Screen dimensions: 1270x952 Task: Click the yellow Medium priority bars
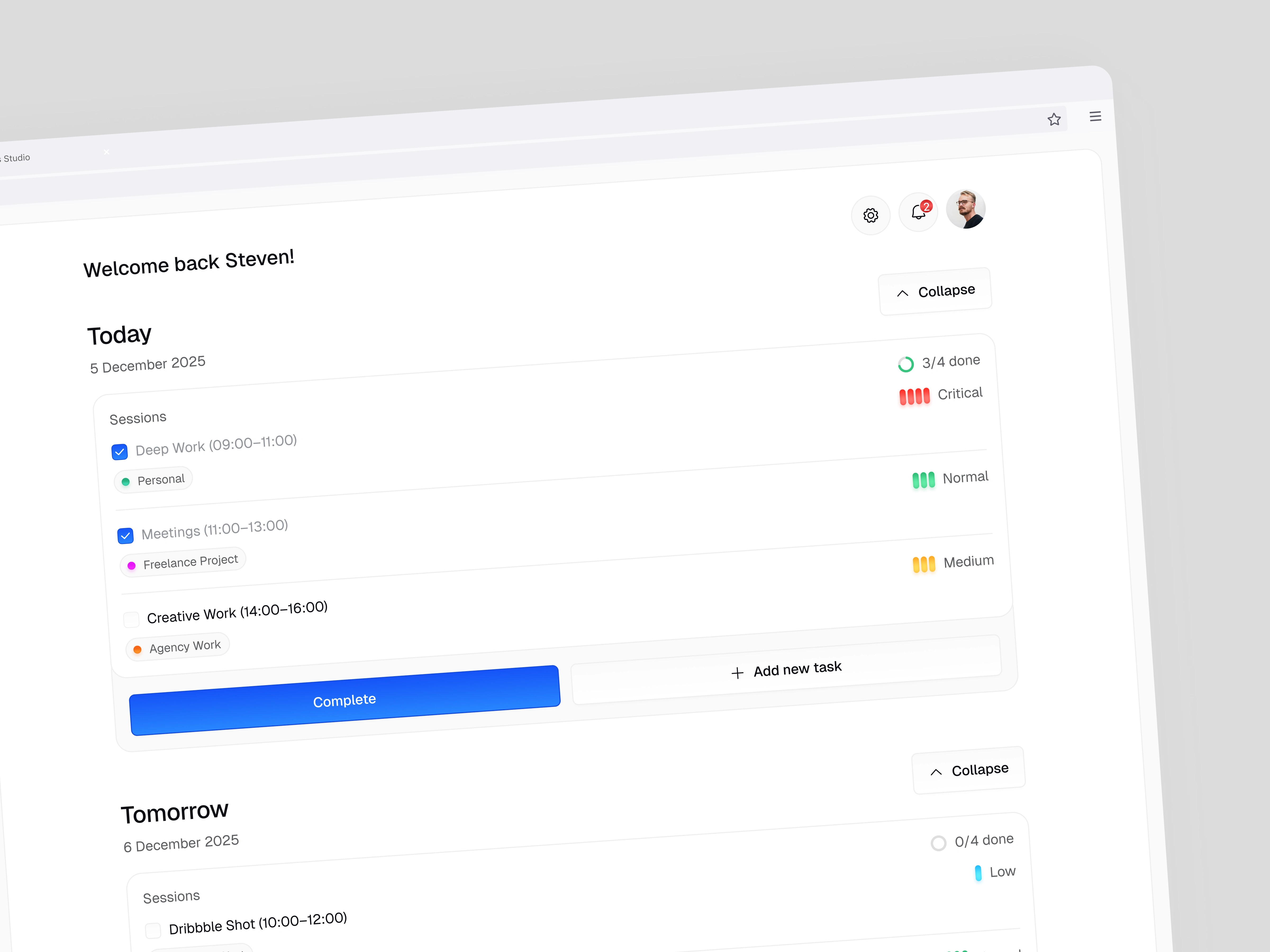point(924,564)
